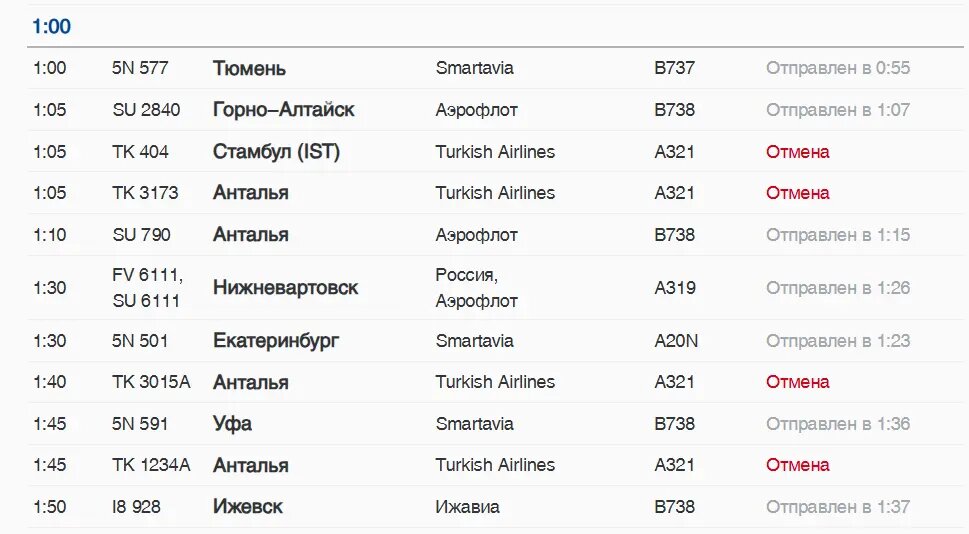Click the Уфа destination
The height and width of the screenshot is (534, 969).
click(x=232, y=424)
